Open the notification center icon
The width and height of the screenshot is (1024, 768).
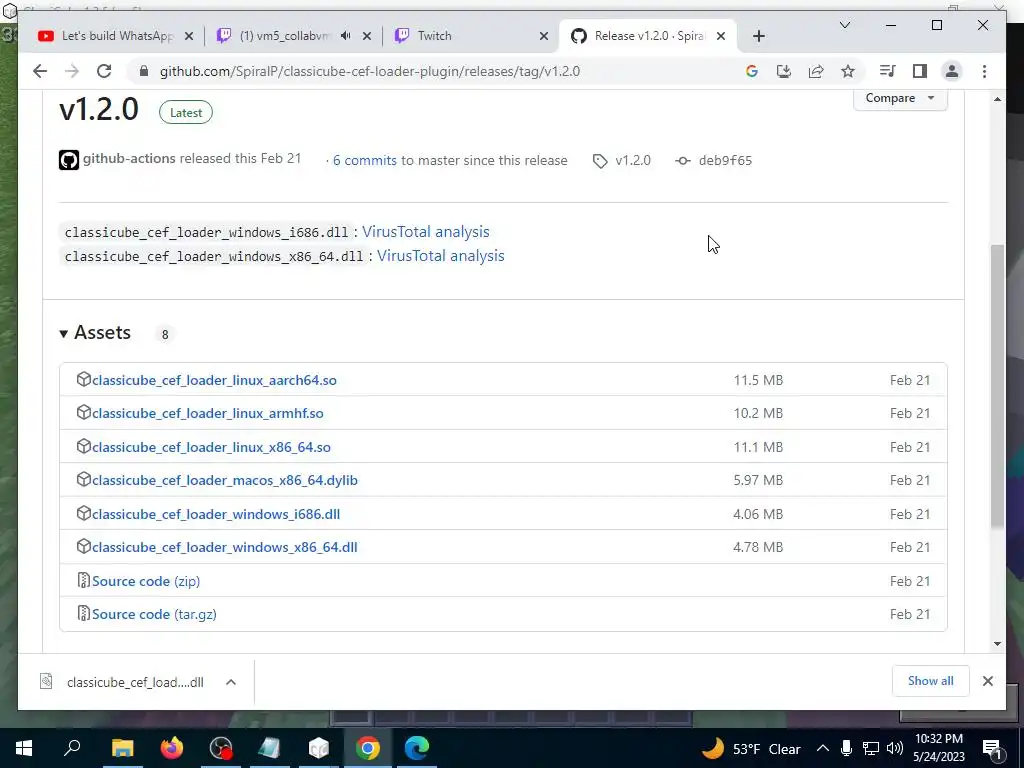pos(993,748)
